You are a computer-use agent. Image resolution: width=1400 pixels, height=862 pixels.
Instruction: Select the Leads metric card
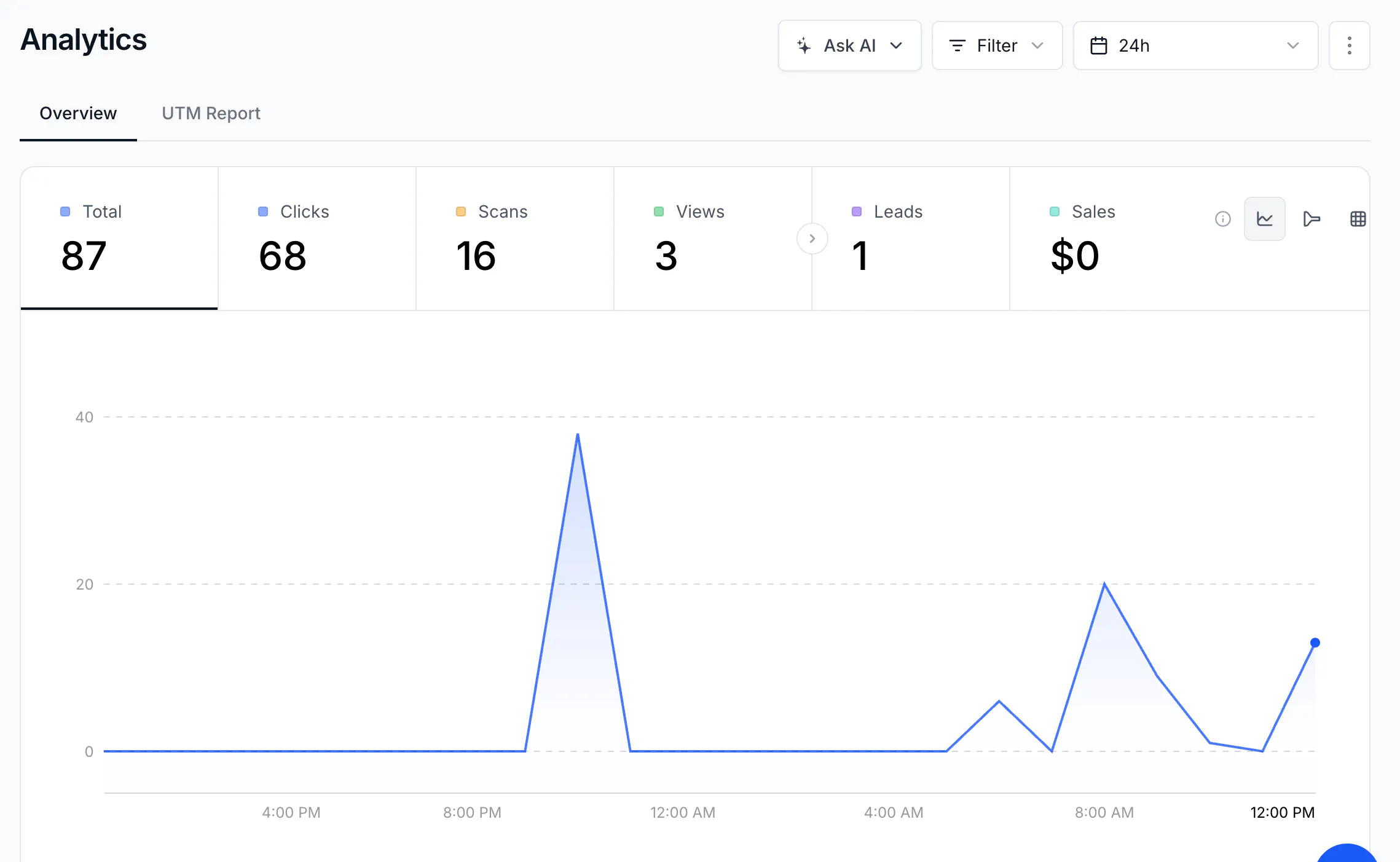(x=911, y=239)
